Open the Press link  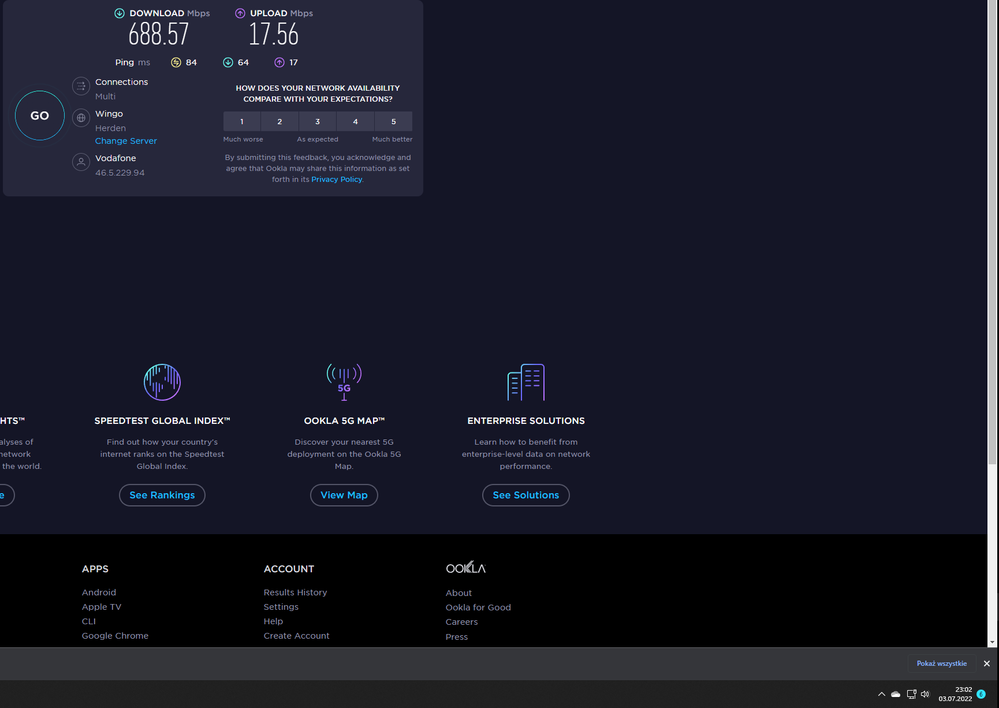tap(456, 637)
